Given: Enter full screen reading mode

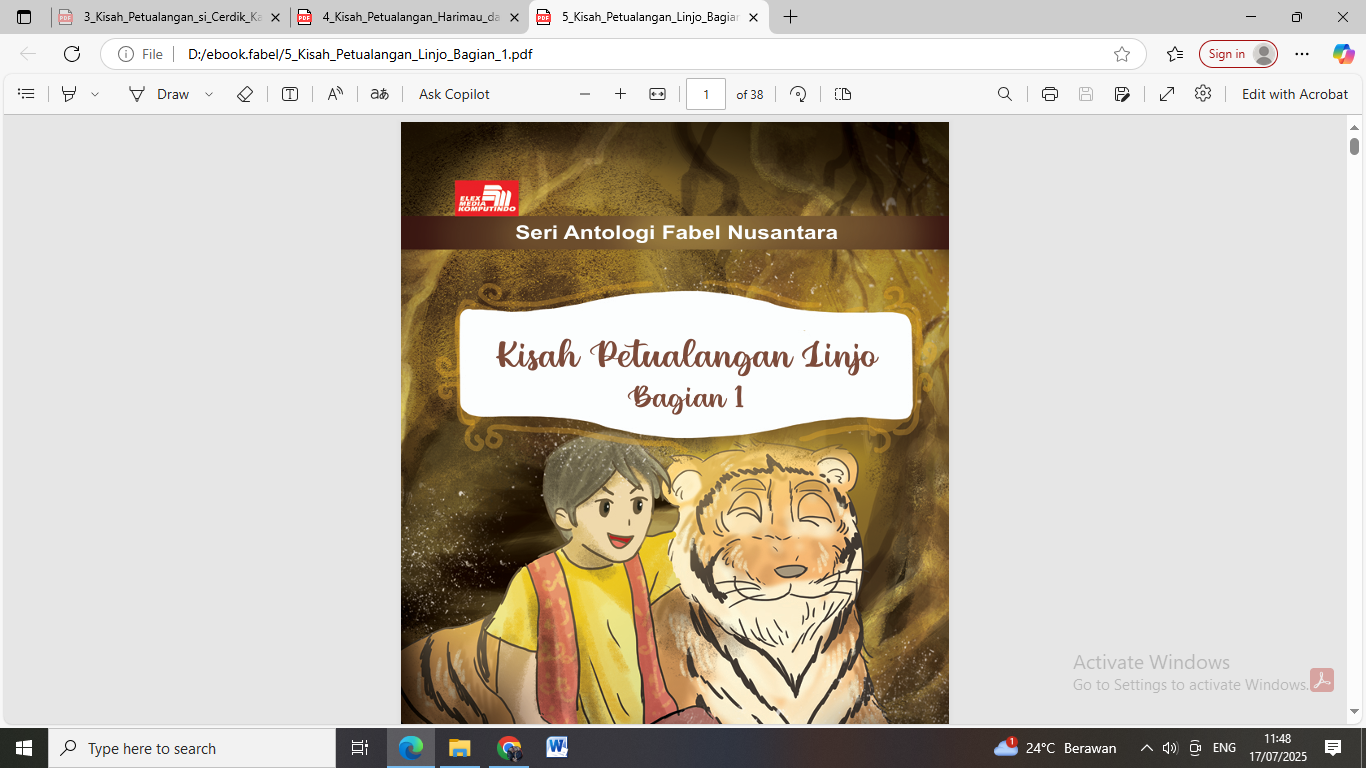Looking at the screenshot, I should [1166, 93].
